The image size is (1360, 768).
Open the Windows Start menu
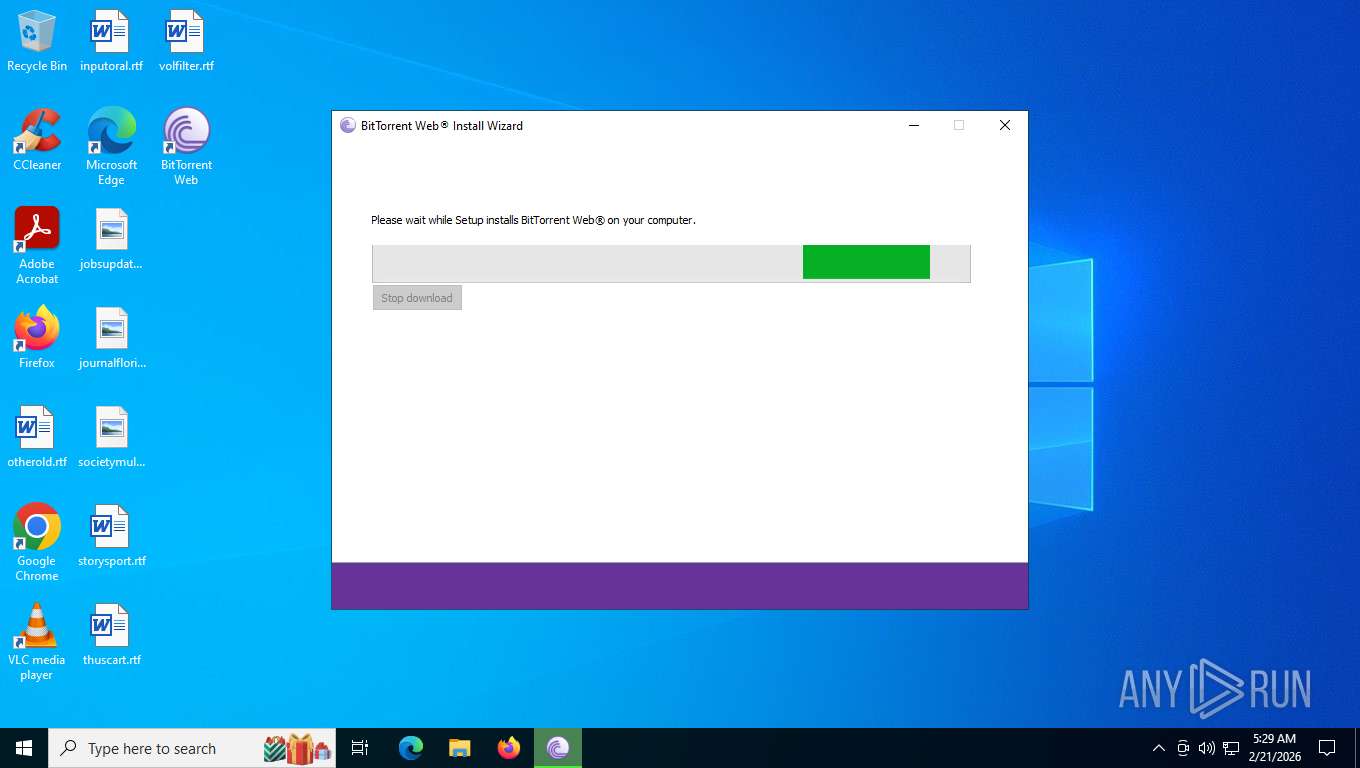[24, 748]
